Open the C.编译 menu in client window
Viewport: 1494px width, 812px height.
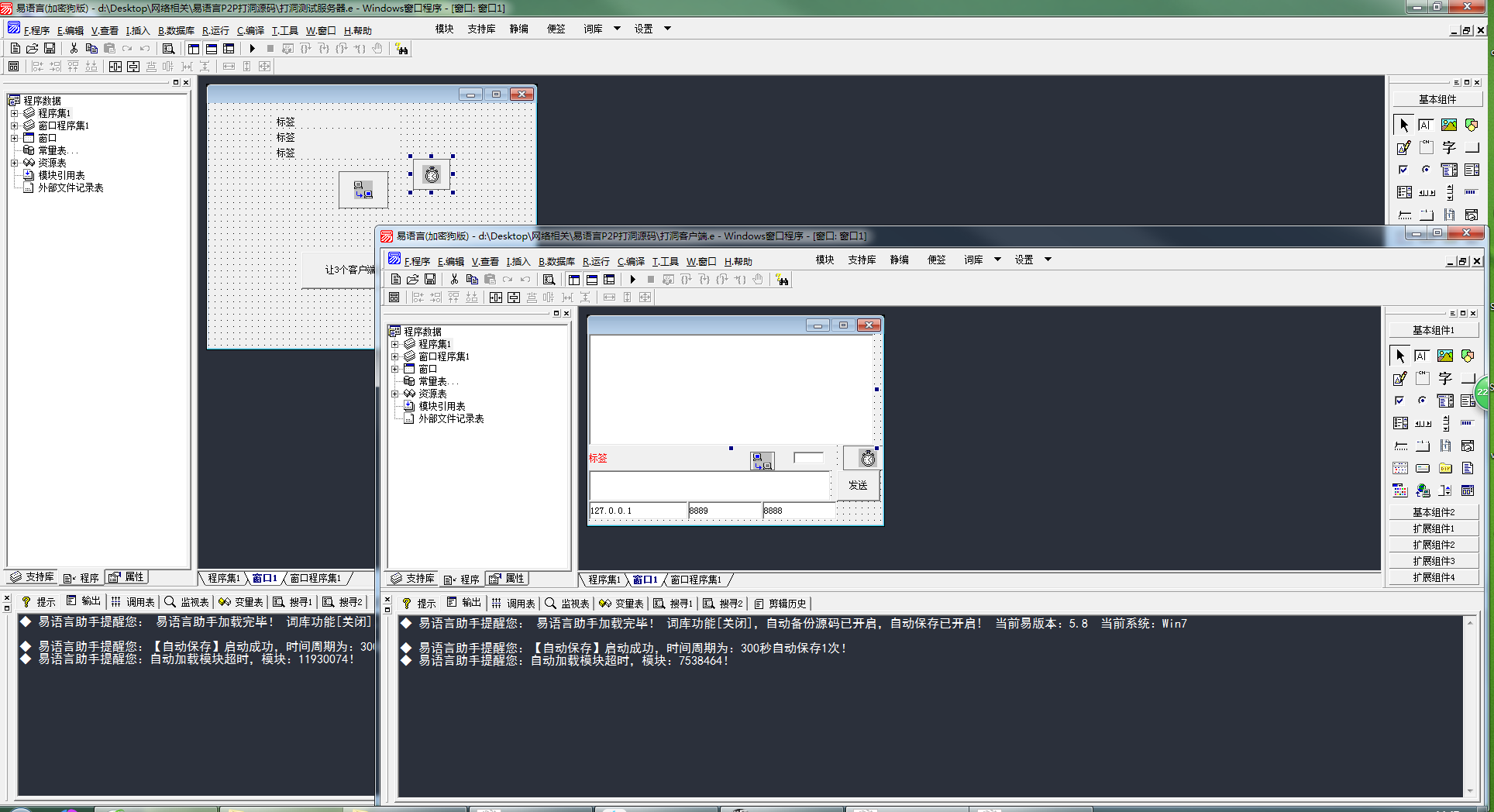point(631,262)
